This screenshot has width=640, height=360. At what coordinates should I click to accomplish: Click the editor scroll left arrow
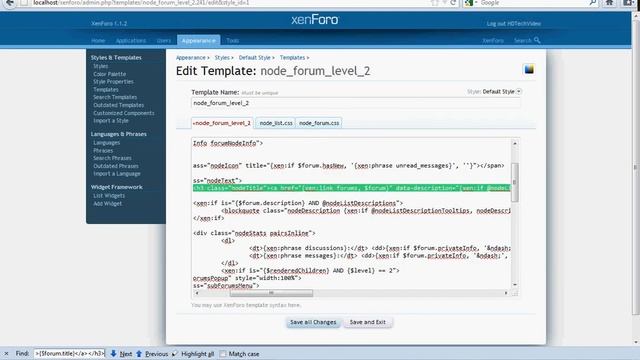click(x=197, y=293)
